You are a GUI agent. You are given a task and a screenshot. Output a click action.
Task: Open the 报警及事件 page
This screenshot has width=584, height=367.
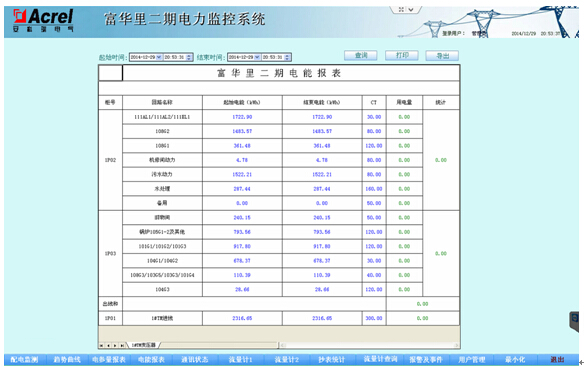(x=426, y=360)
